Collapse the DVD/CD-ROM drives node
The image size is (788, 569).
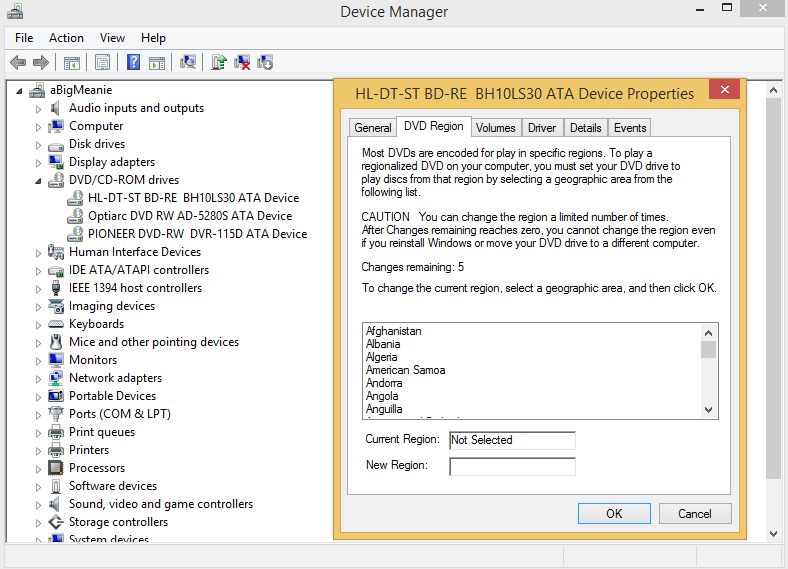[39, 181]
